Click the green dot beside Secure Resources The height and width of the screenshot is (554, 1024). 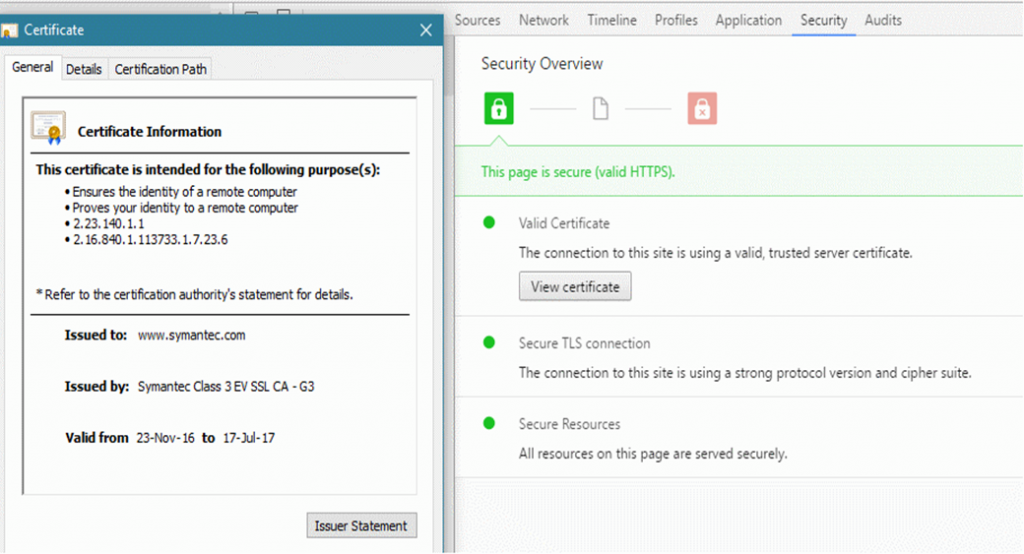tap(489, 424)
